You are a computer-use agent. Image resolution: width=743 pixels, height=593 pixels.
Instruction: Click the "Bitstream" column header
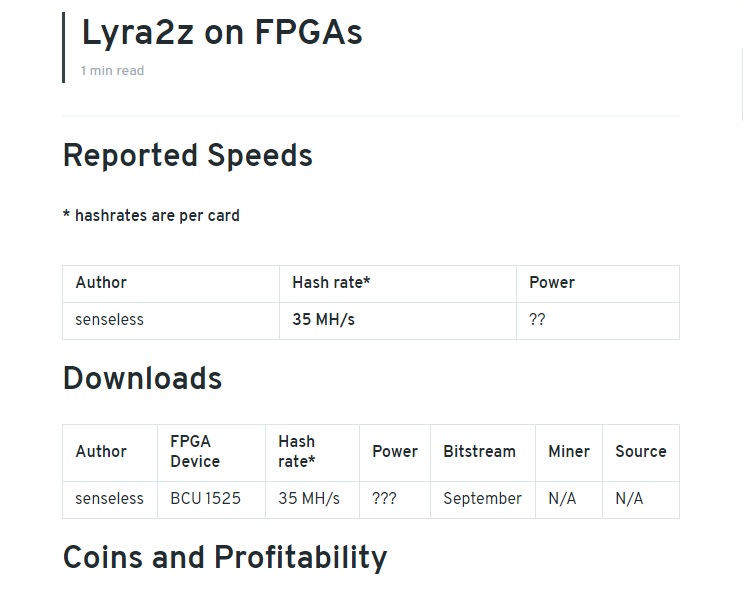479,451
